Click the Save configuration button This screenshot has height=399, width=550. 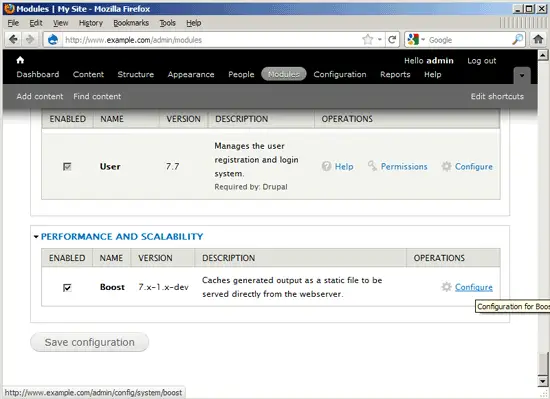89,342
